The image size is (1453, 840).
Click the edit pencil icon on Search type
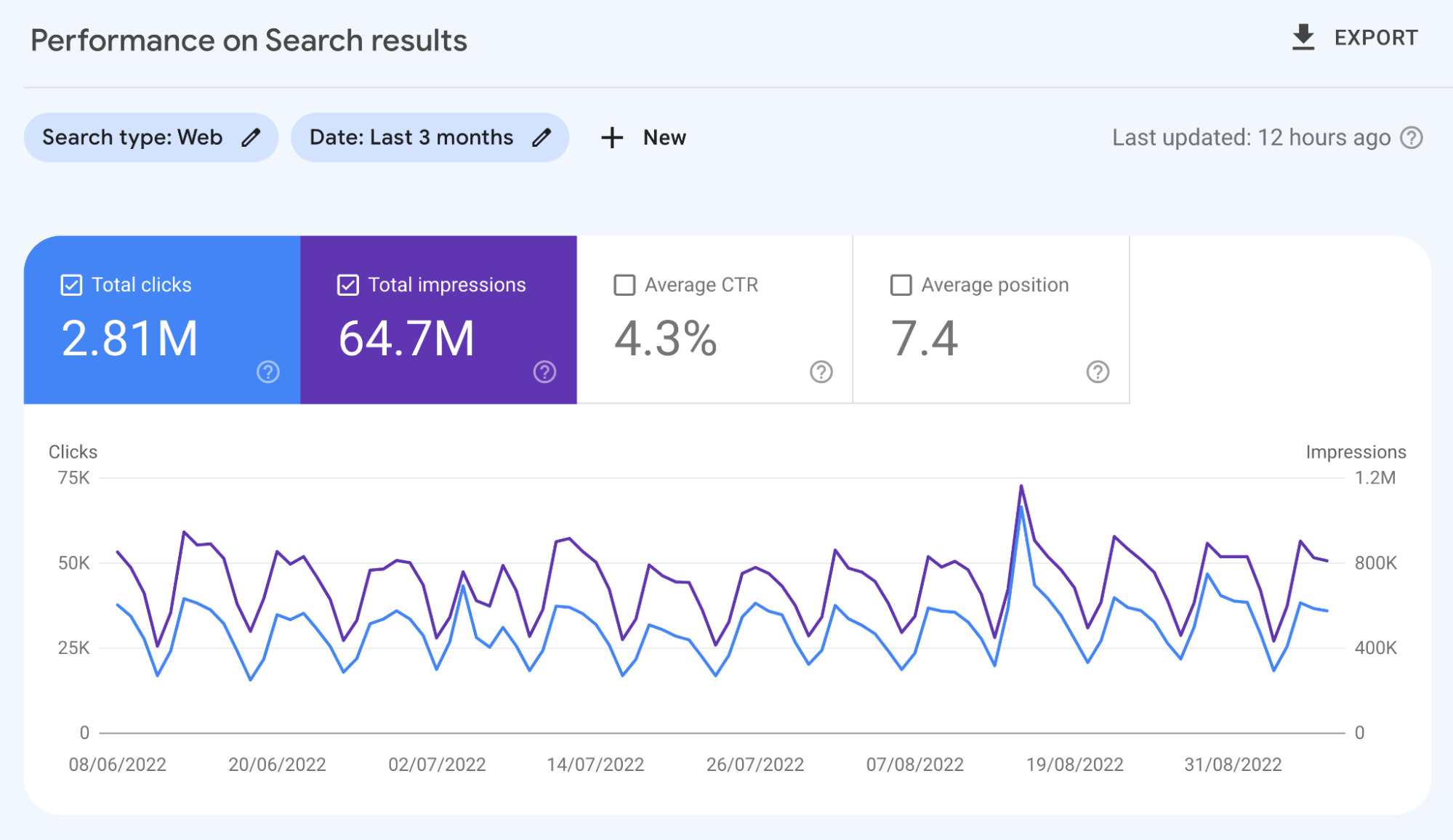pos(253,138)
